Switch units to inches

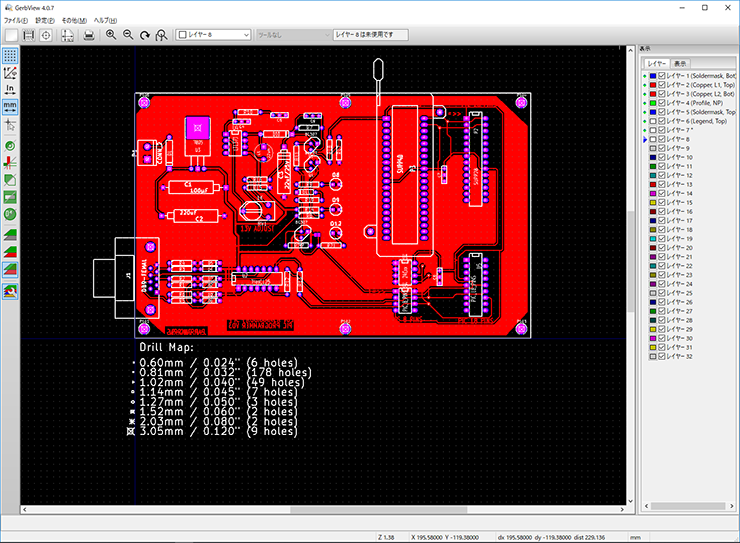[10, 89]
